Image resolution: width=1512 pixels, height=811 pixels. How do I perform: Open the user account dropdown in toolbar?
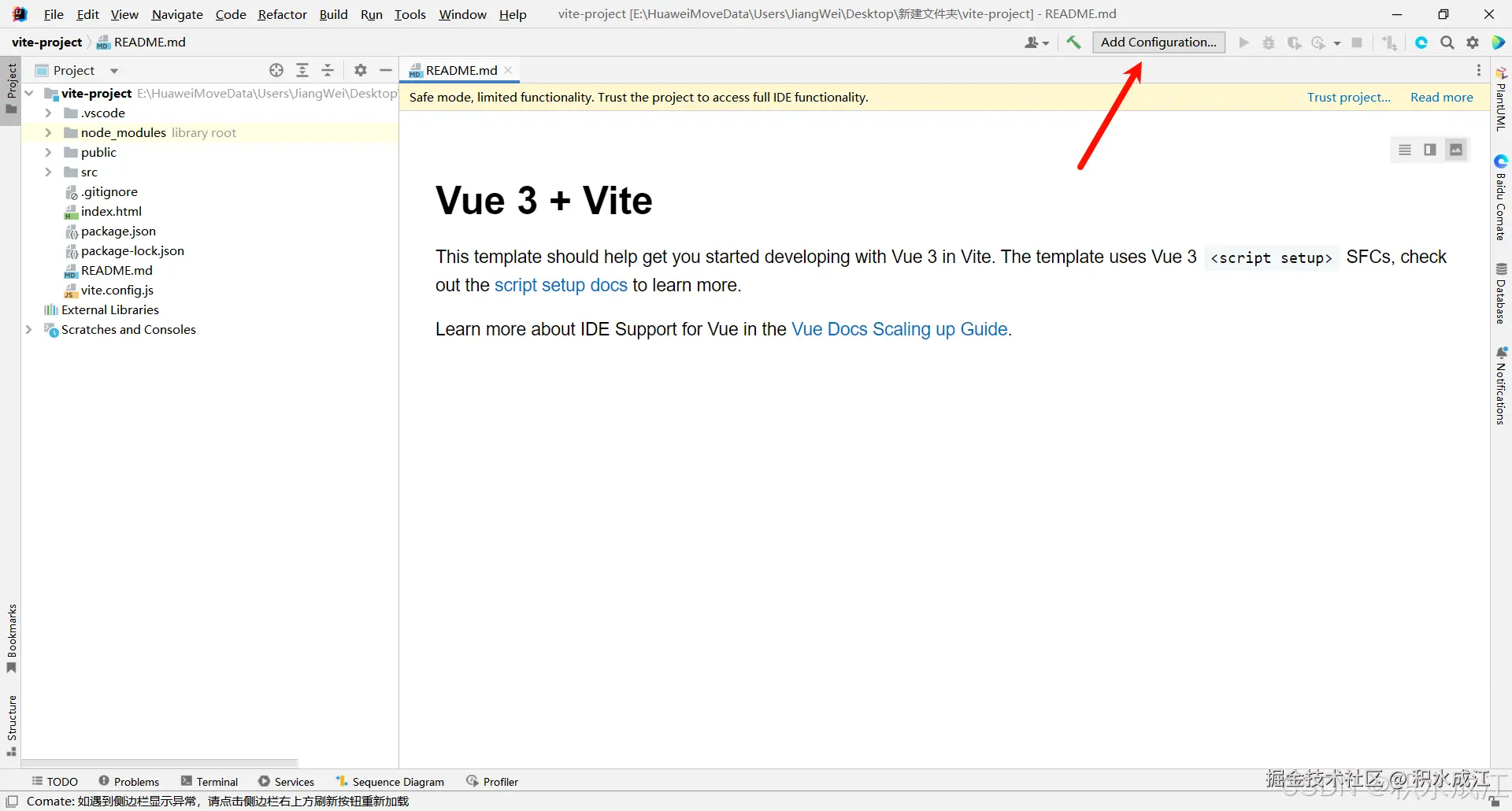1036,43
